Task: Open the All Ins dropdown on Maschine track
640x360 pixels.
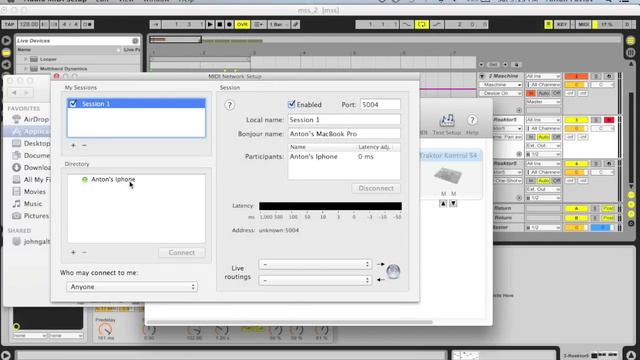Action: click(x=543, y=76)
